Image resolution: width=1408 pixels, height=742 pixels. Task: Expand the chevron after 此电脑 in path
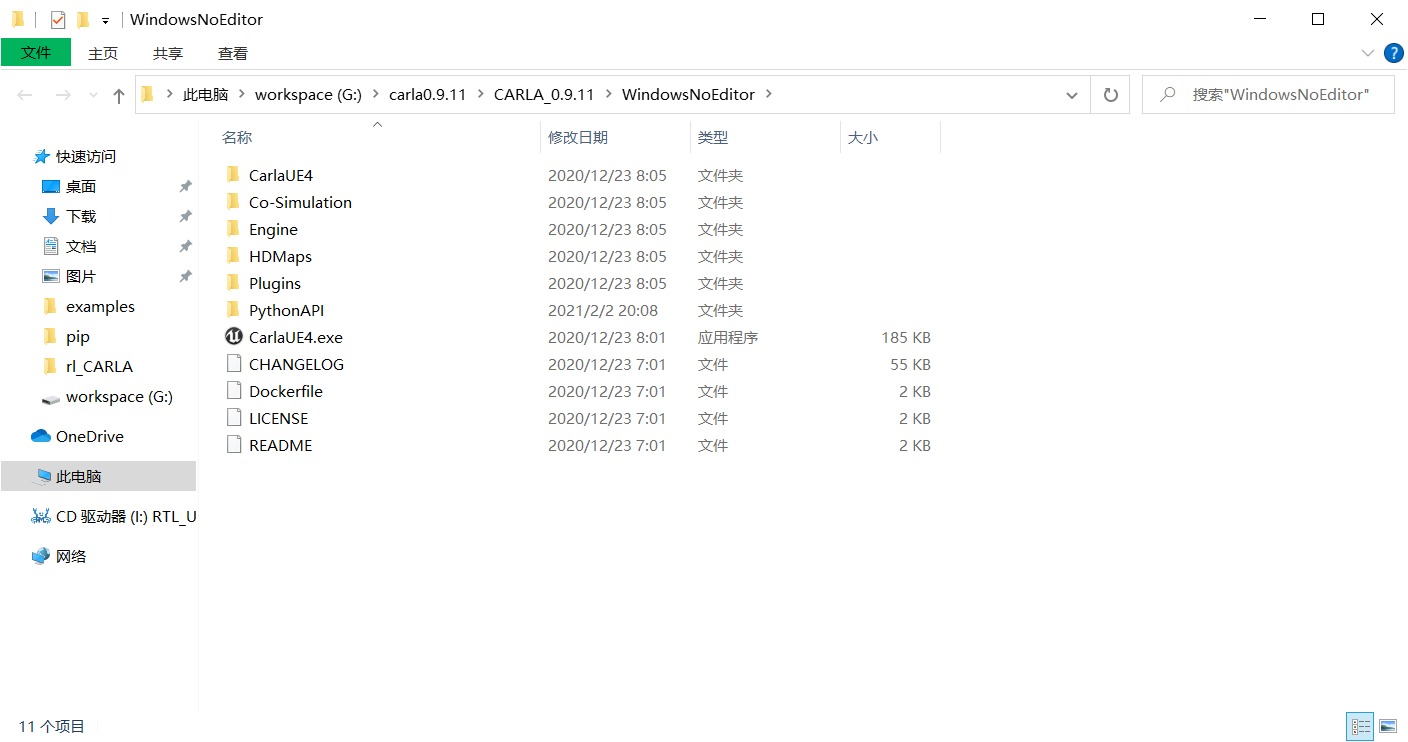coord(242,94)
